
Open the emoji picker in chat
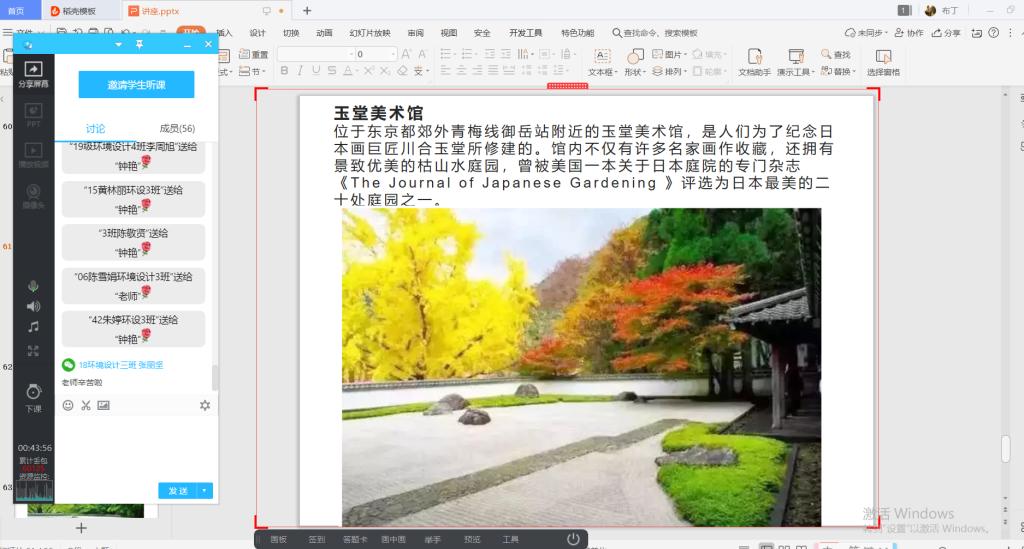pos(68,405)
